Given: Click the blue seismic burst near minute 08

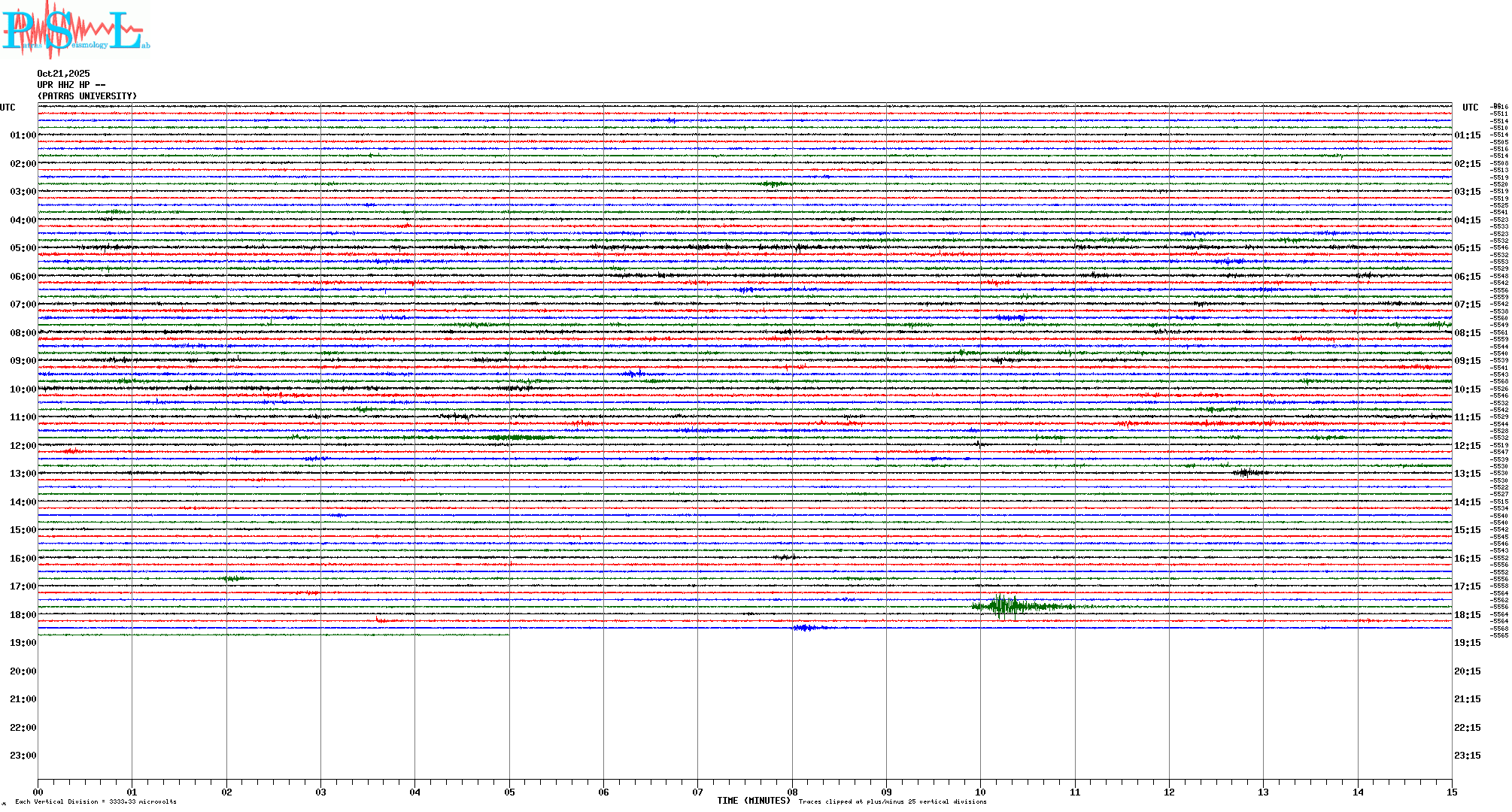Looking at the screenshot, I should 806,627.
